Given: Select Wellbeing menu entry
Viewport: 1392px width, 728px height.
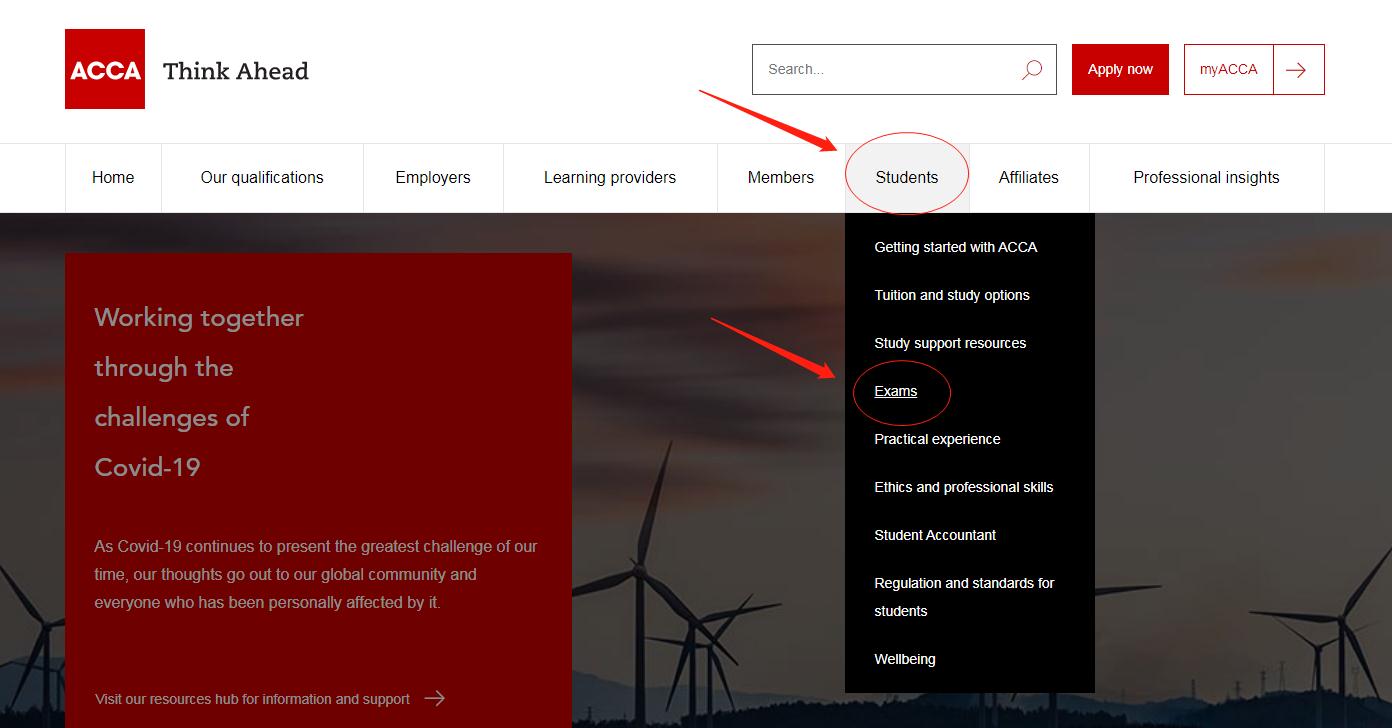Looking at the screenshot, I should [905, 659].
